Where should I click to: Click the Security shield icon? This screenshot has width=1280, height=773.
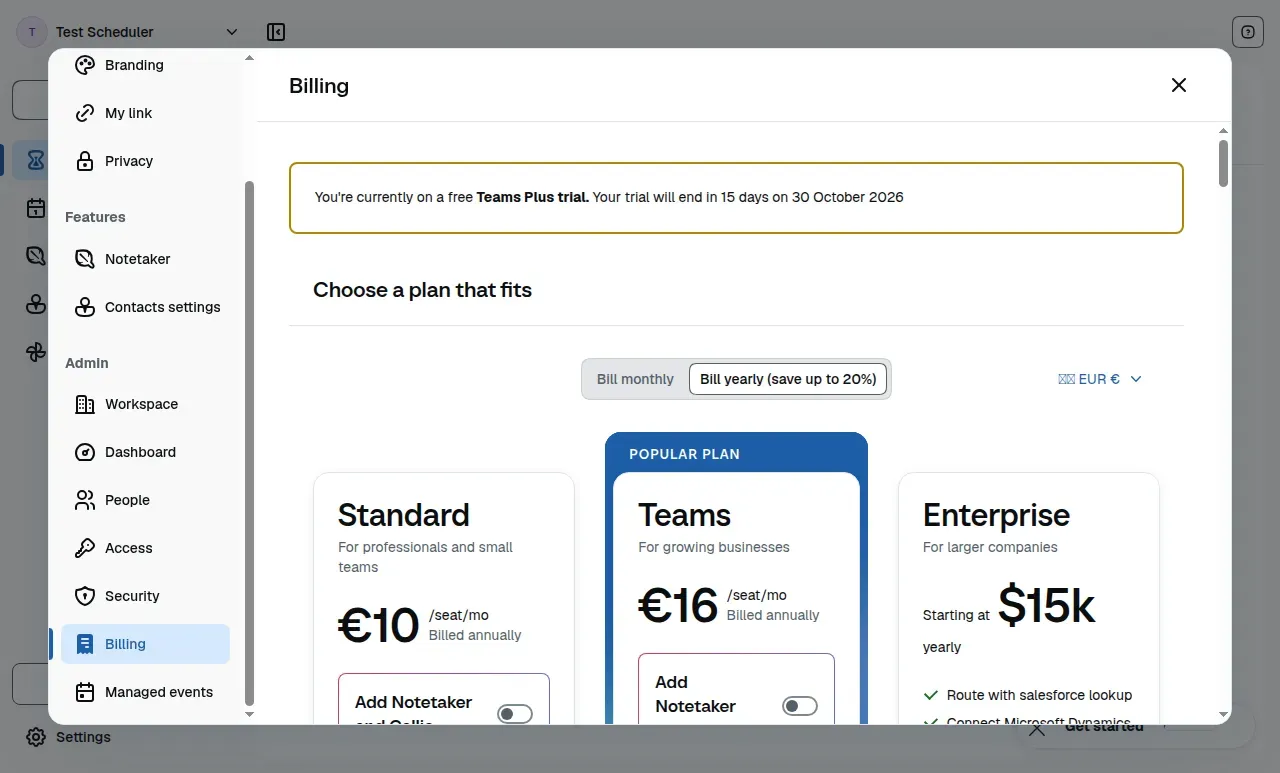[x=85, y=596]
